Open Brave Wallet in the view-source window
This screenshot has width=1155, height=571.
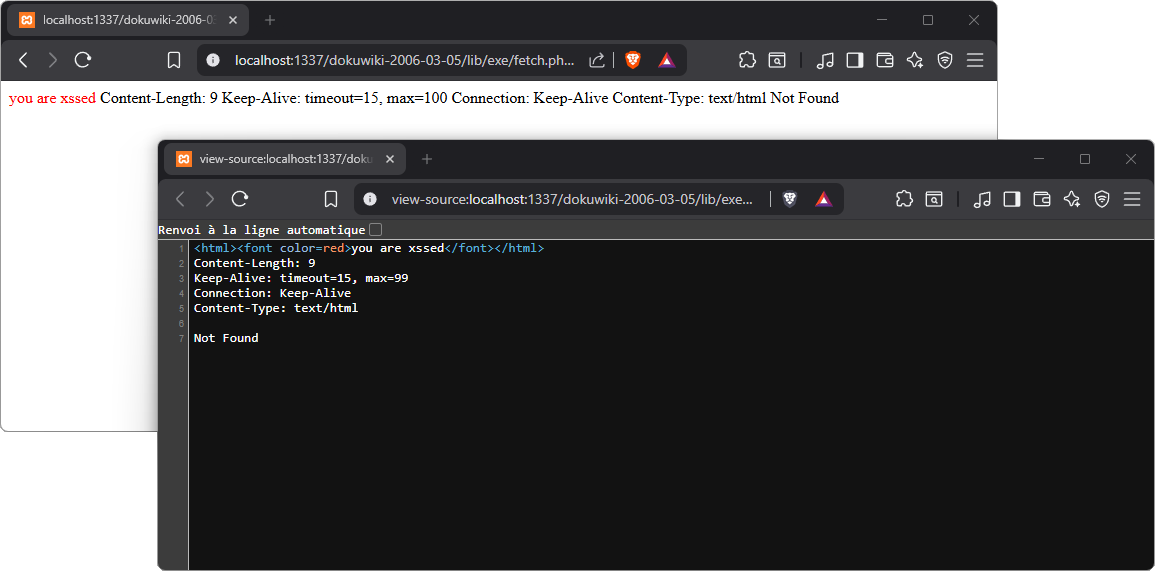pyautogui.click(x=1042, y=199)
